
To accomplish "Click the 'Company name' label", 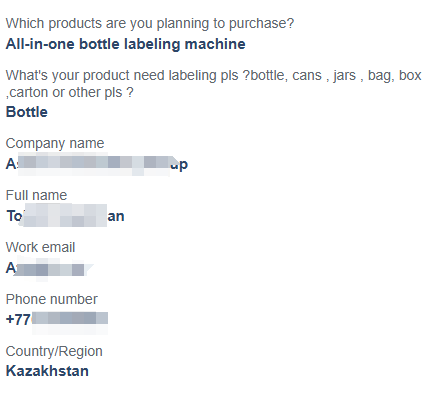I will (55, 143).
